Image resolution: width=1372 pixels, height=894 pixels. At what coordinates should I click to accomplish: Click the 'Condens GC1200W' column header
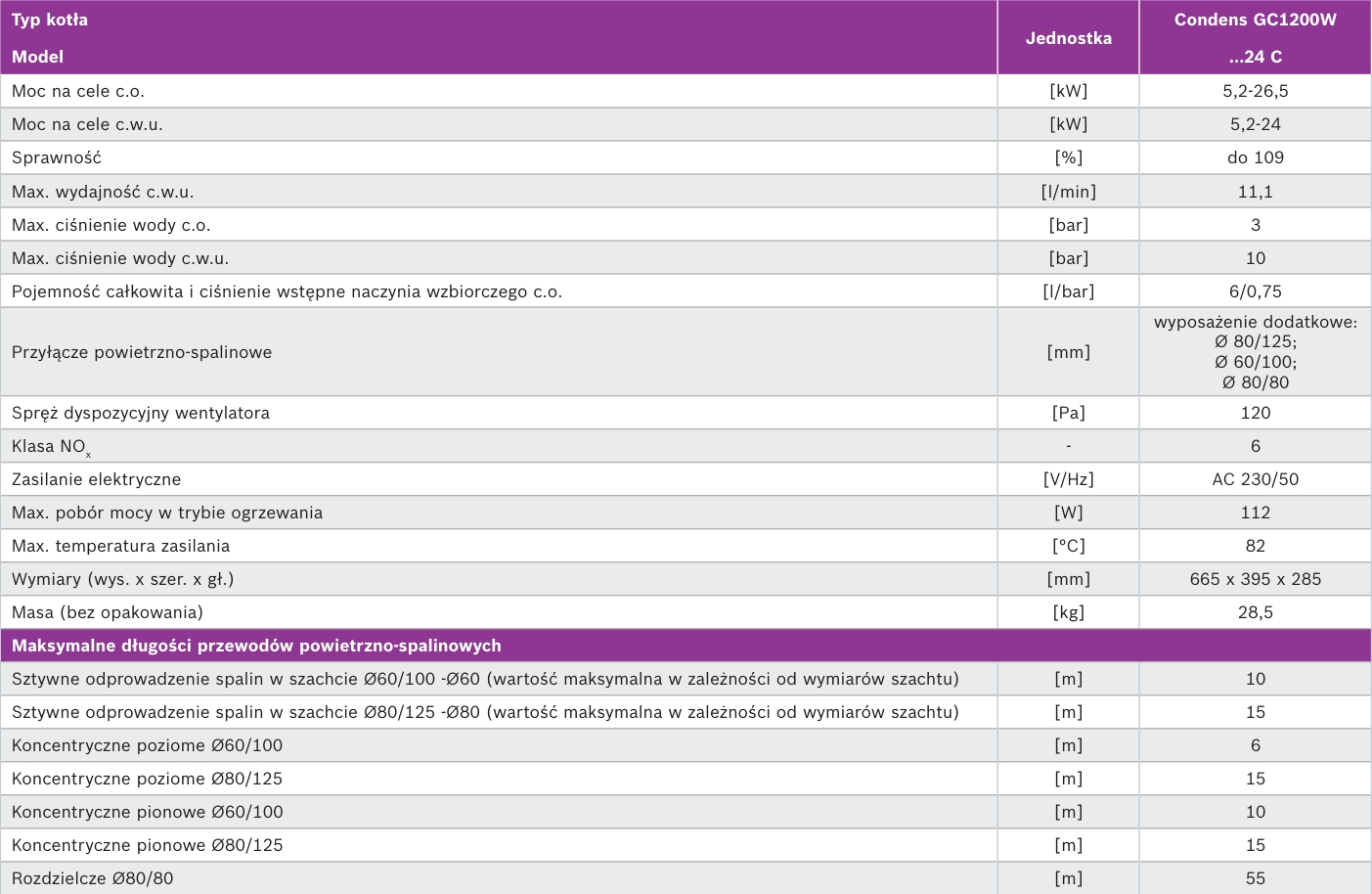1256,20
